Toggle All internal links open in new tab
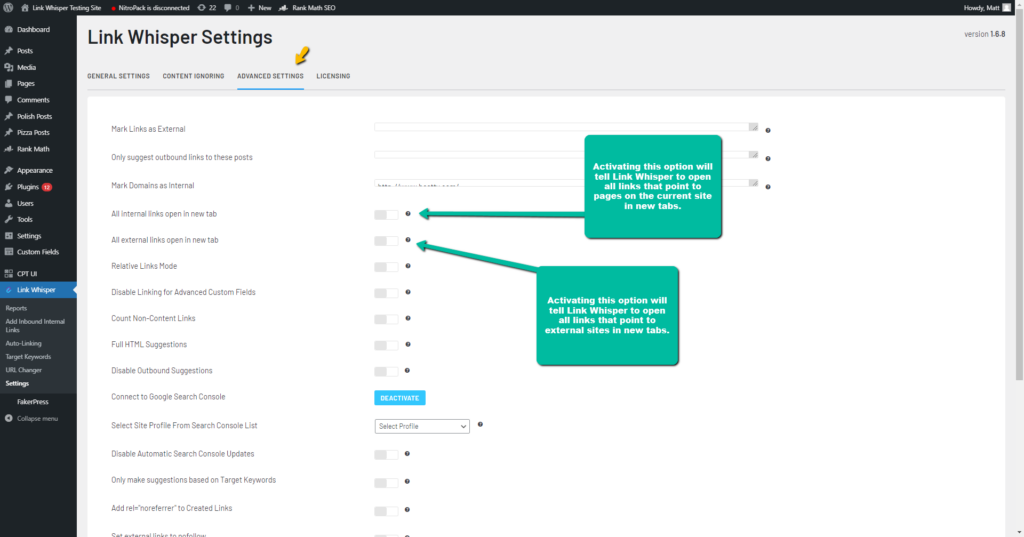The width and height of the screenshot is (1024, 537). (x=386, y=214)
